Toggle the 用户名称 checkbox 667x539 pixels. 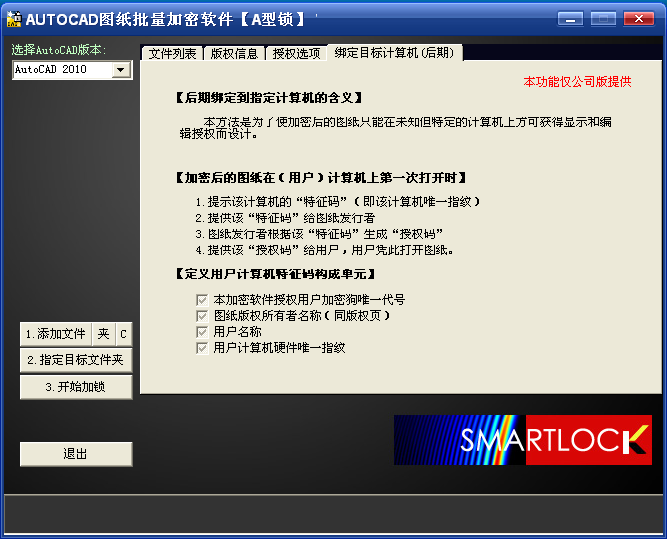click(202, 332)
